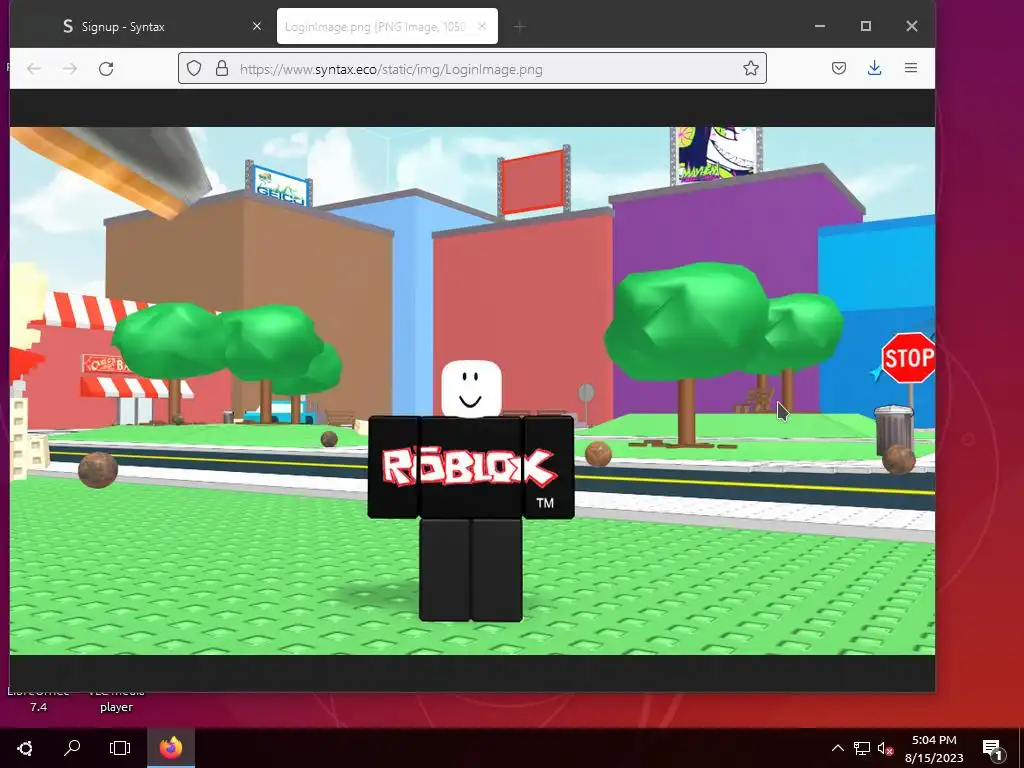Show hidden system tray icons
Viewport: 1024px width, 768px height.
coord(837,748)
